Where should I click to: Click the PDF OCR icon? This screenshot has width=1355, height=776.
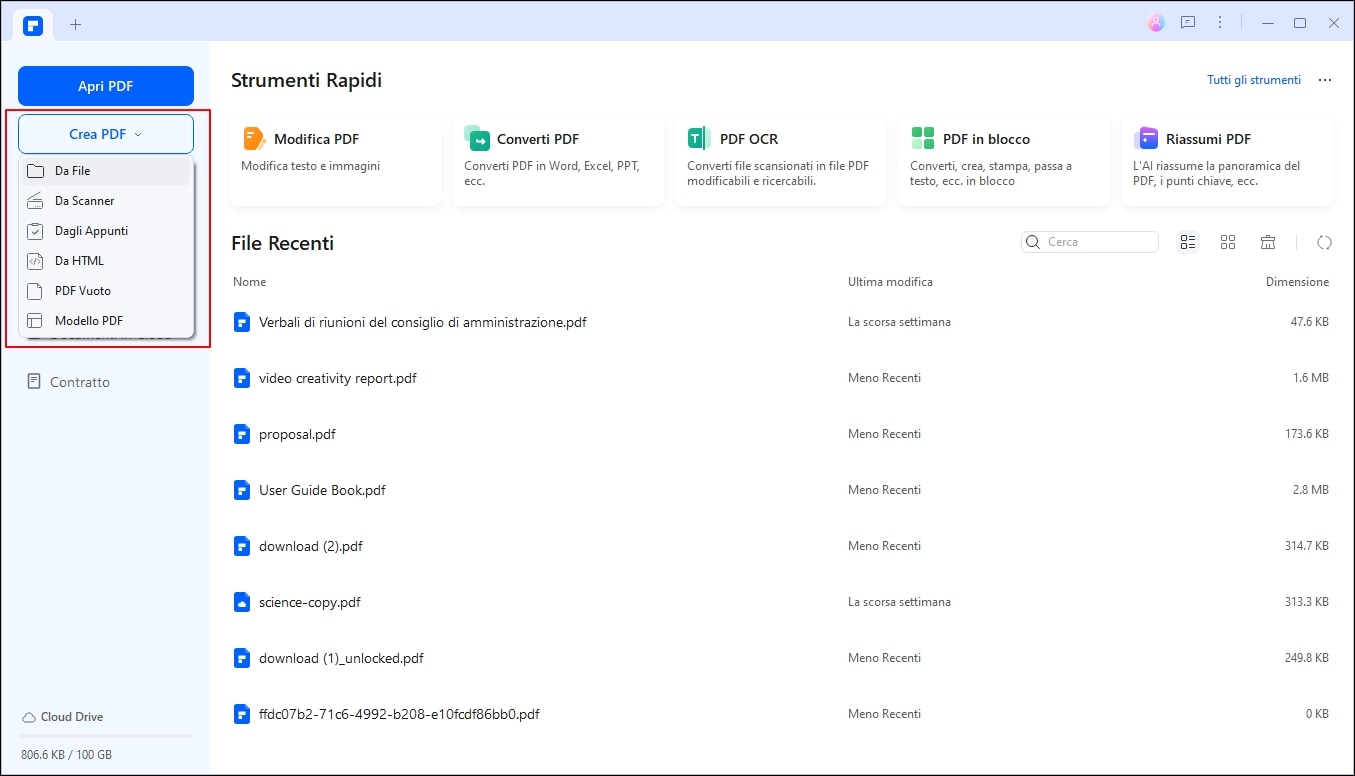pyautogui.click(x=700, y=139)
